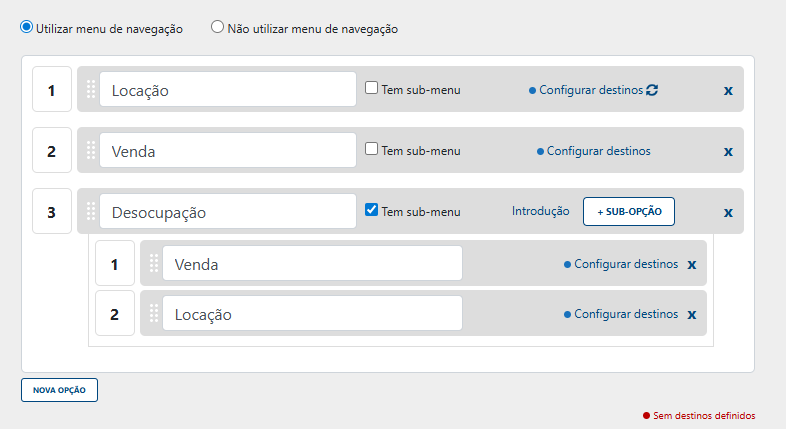
Task: Select 'Utilizar menu de navegação' radio option
Action: 27,28
